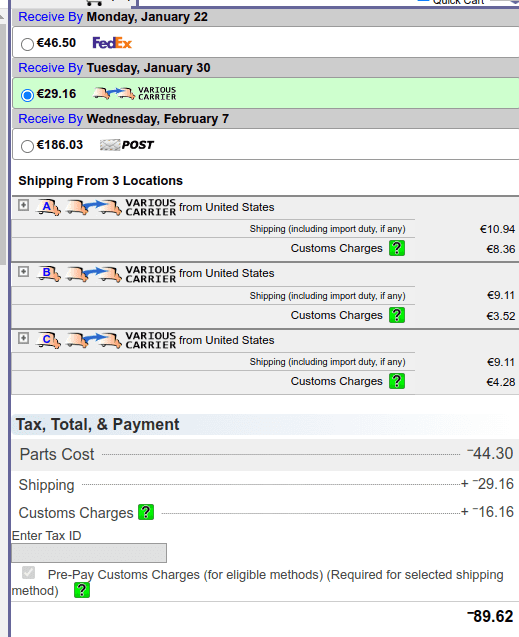Expand shipment B details

tap(24, 271)
